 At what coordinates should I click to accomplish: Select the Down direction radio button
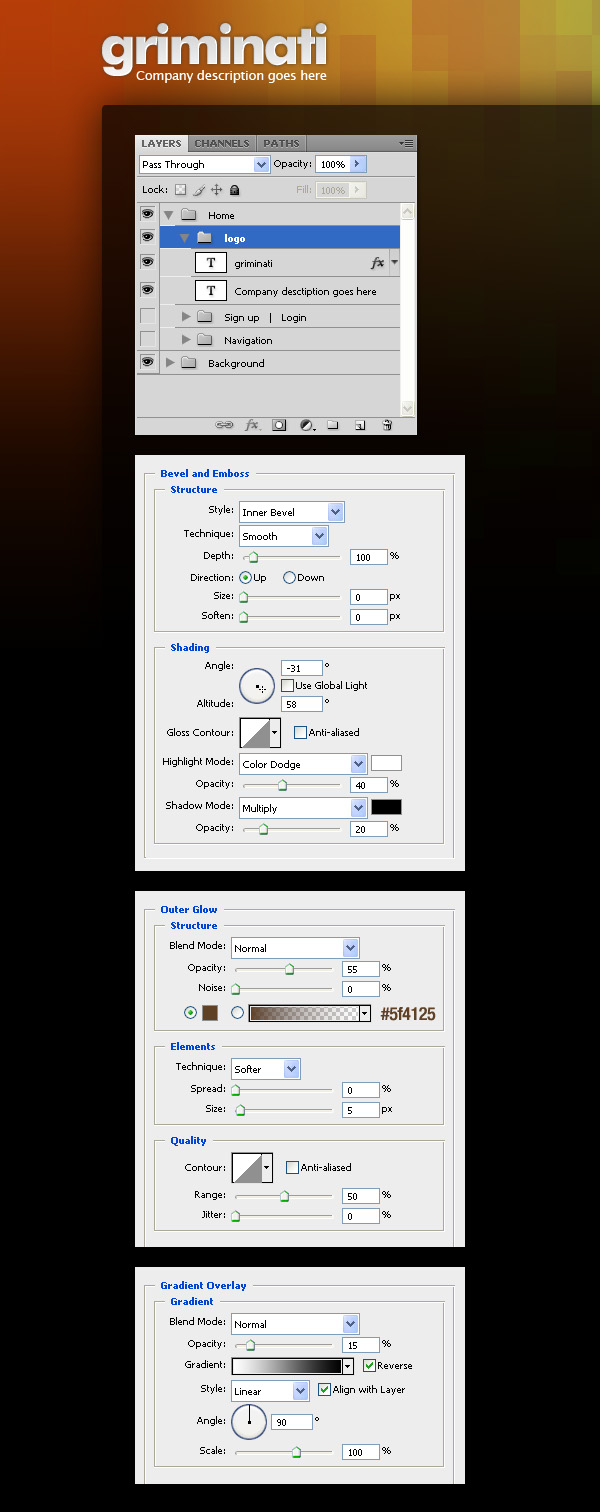289,577
